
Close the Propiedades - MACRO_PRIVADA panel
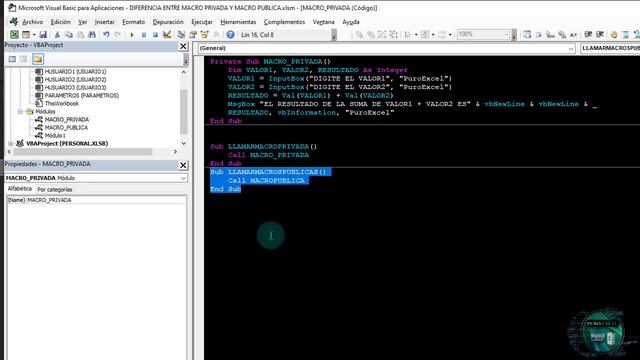pos(183,165)
